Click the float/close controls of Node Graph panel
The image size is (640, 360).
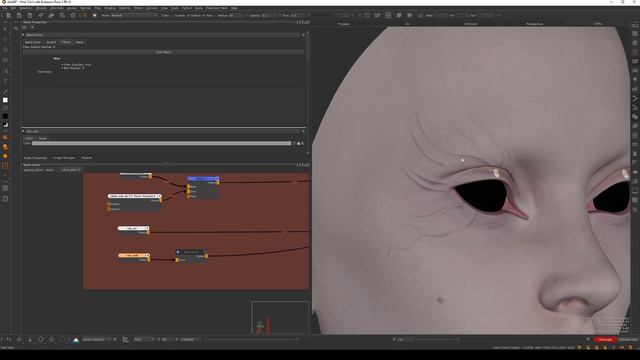[303, 165]
